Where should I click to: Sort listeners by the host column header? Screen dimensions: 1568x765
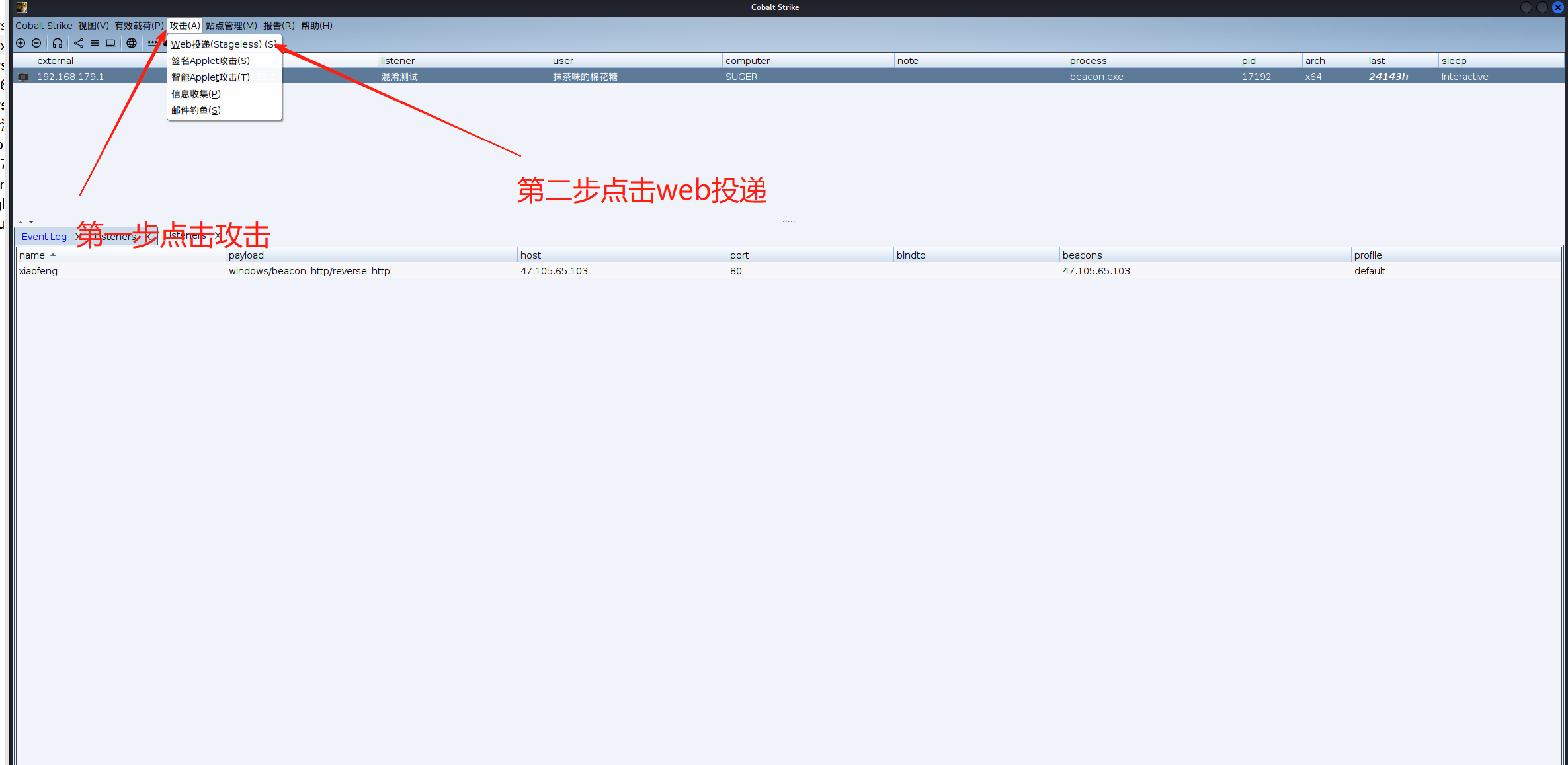tap(622, 255)
